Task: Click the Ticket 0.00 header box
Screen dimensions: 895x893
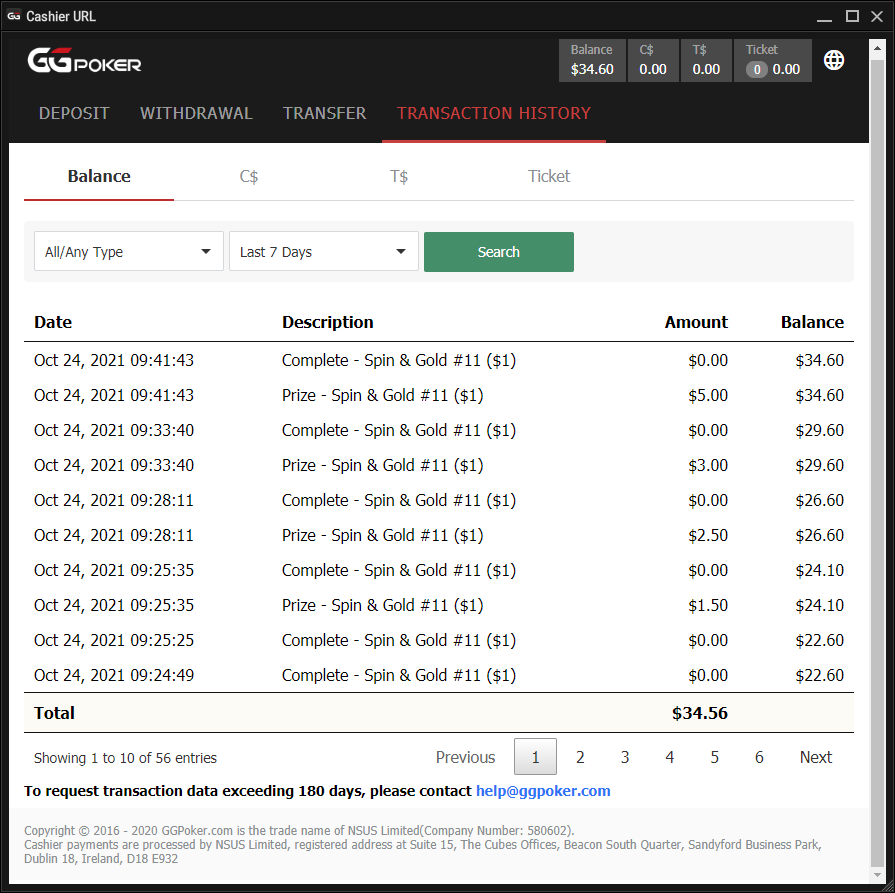Action: [773, 61]
